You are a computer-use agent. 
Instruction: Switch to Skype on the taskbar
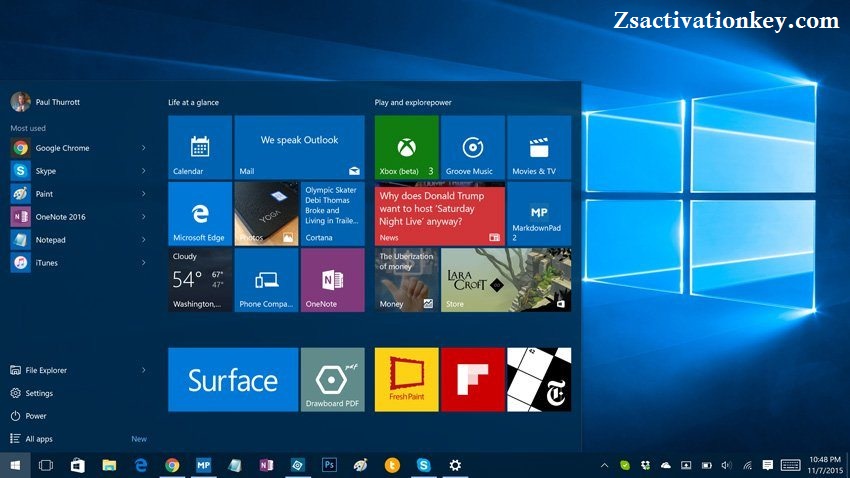423,465
